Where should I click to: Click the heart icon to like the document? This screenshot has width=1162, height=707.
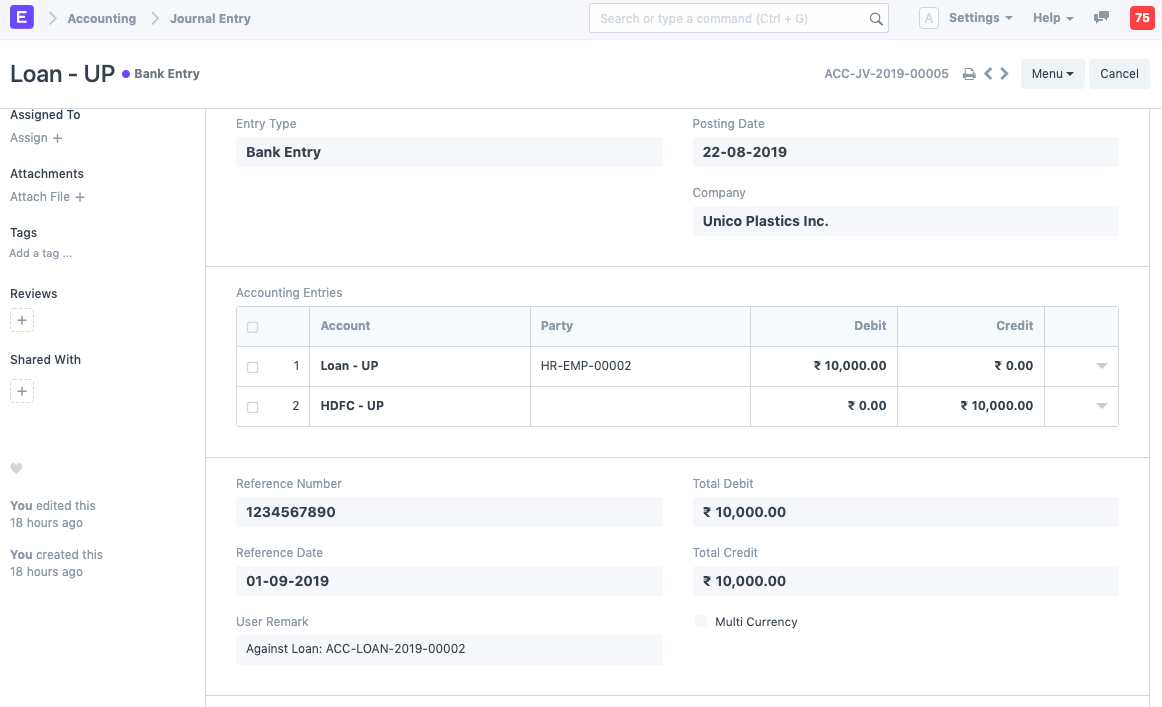[15, 468]
